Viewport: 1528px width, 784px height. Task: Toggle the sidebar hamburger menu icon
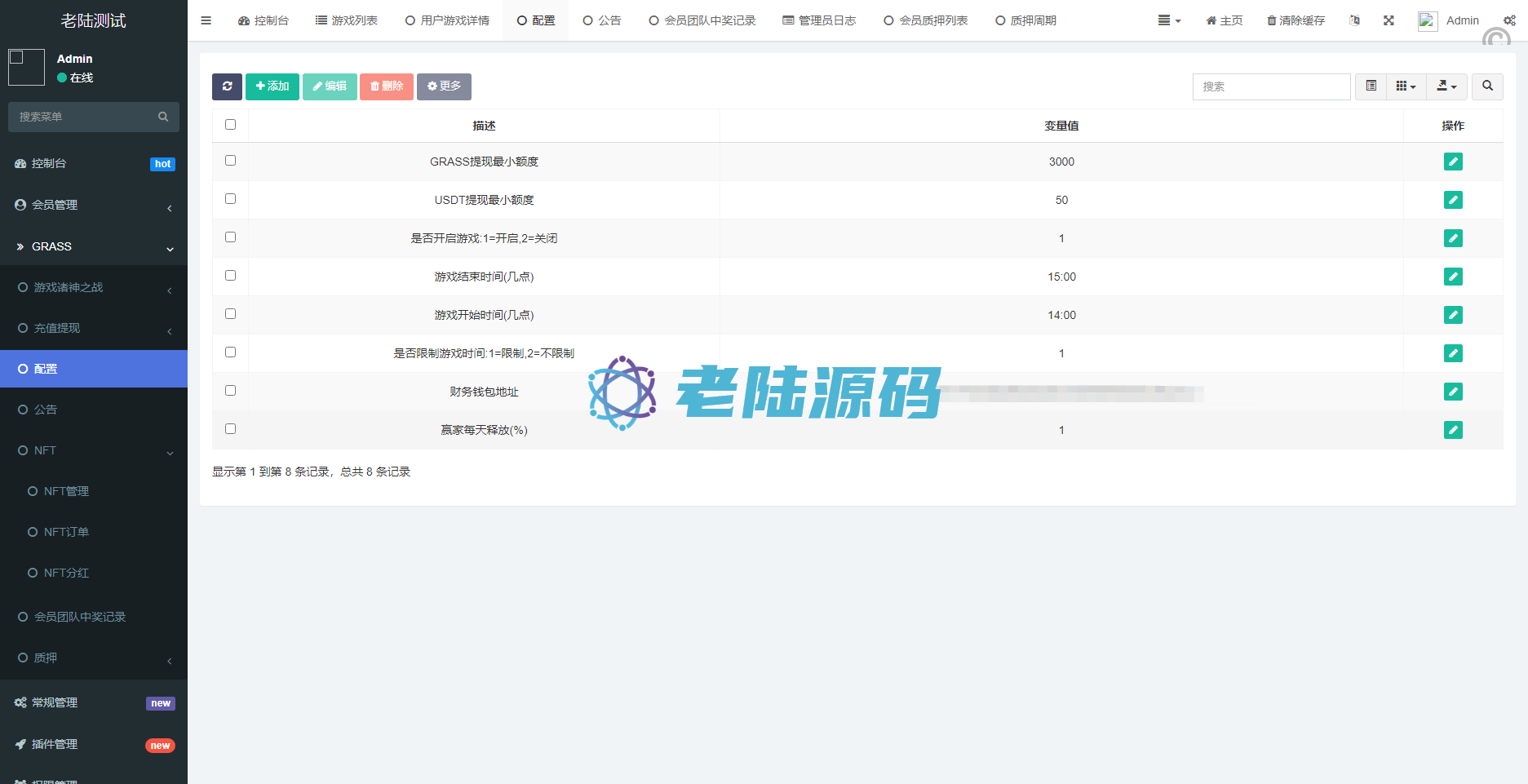point(206,20)
